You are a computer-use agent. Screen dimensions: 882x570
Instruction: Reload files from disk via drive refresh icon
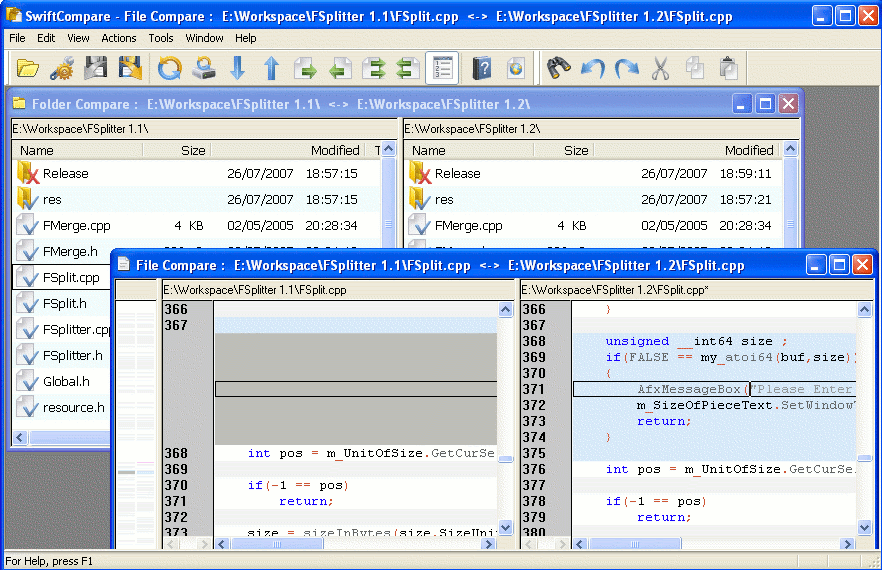pyautogui.click(x=204, y=68)
